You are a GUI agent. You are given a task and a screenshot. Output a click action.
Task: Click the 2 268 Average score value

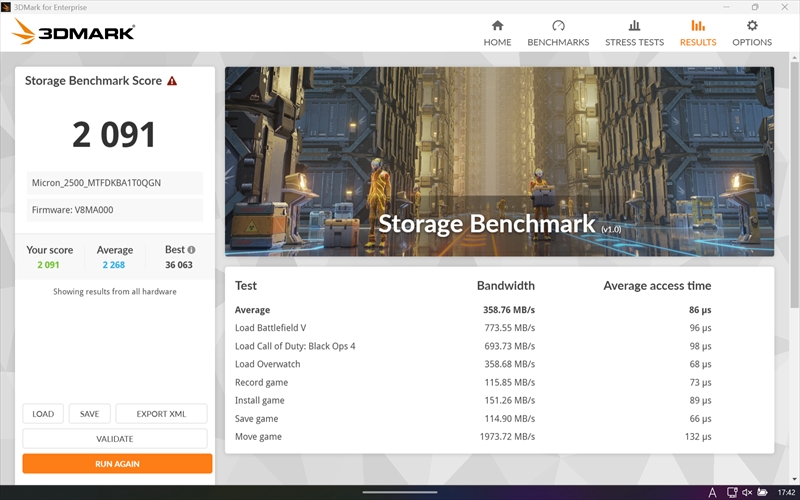pos(114,265)
